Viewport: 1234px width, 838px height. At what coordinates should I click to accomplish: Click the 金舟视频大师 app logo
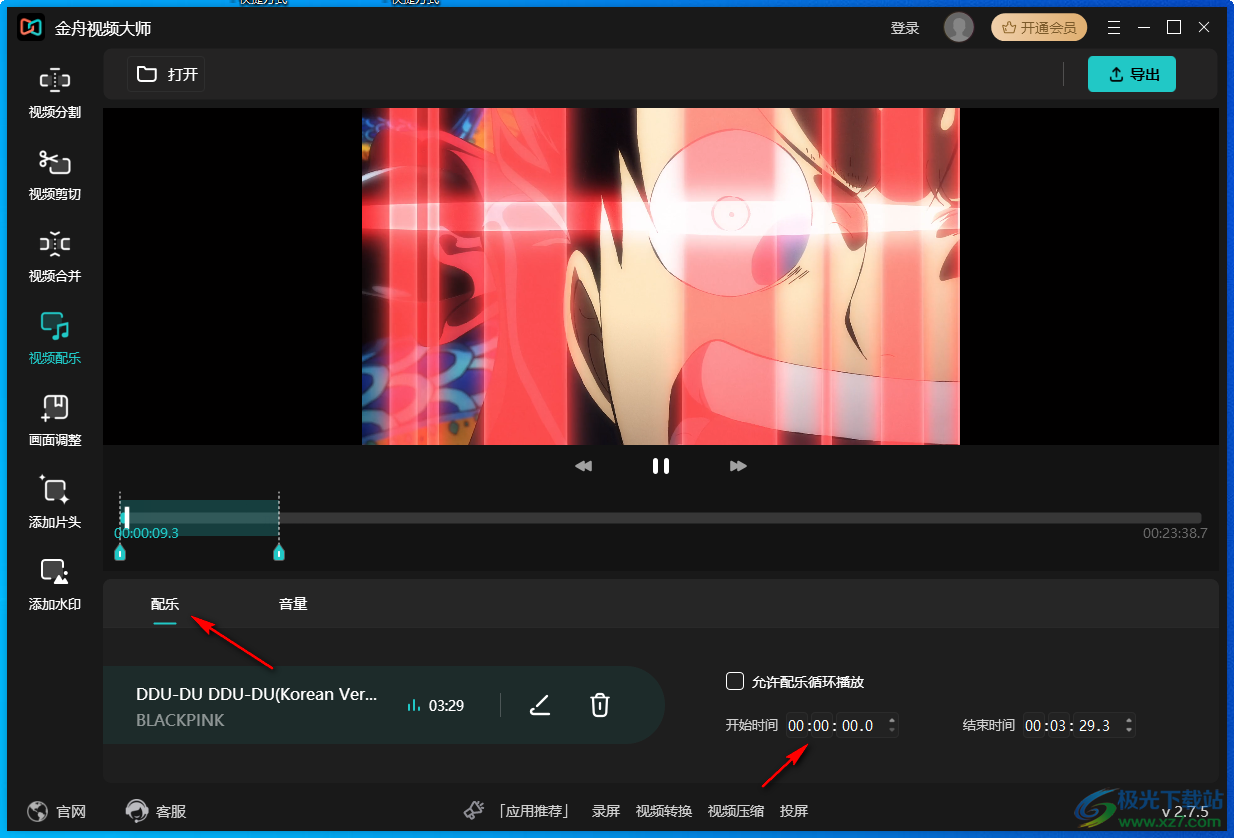point(31,28)
